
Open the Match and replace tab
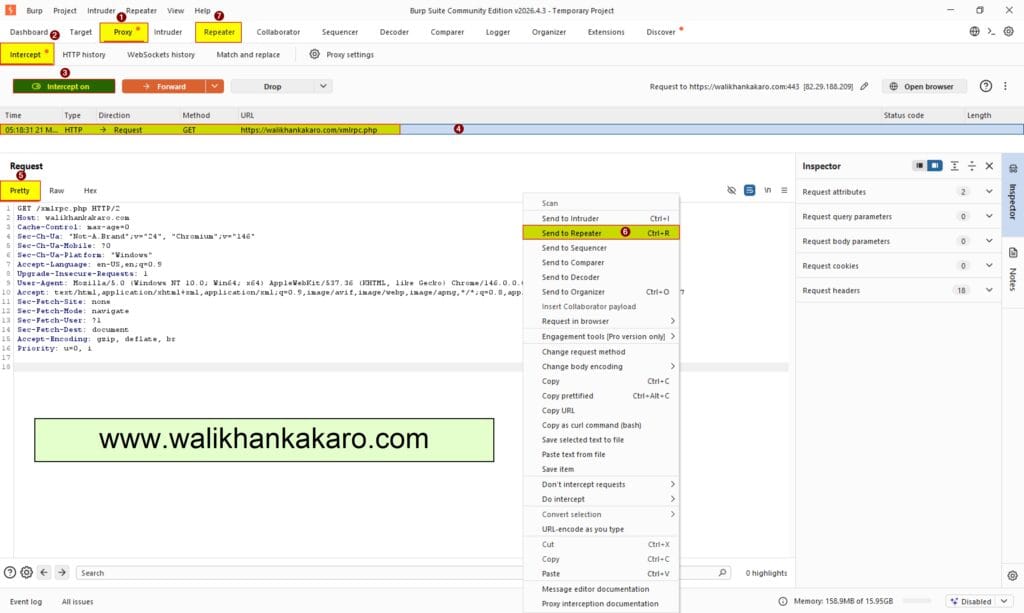coord(248,55)
